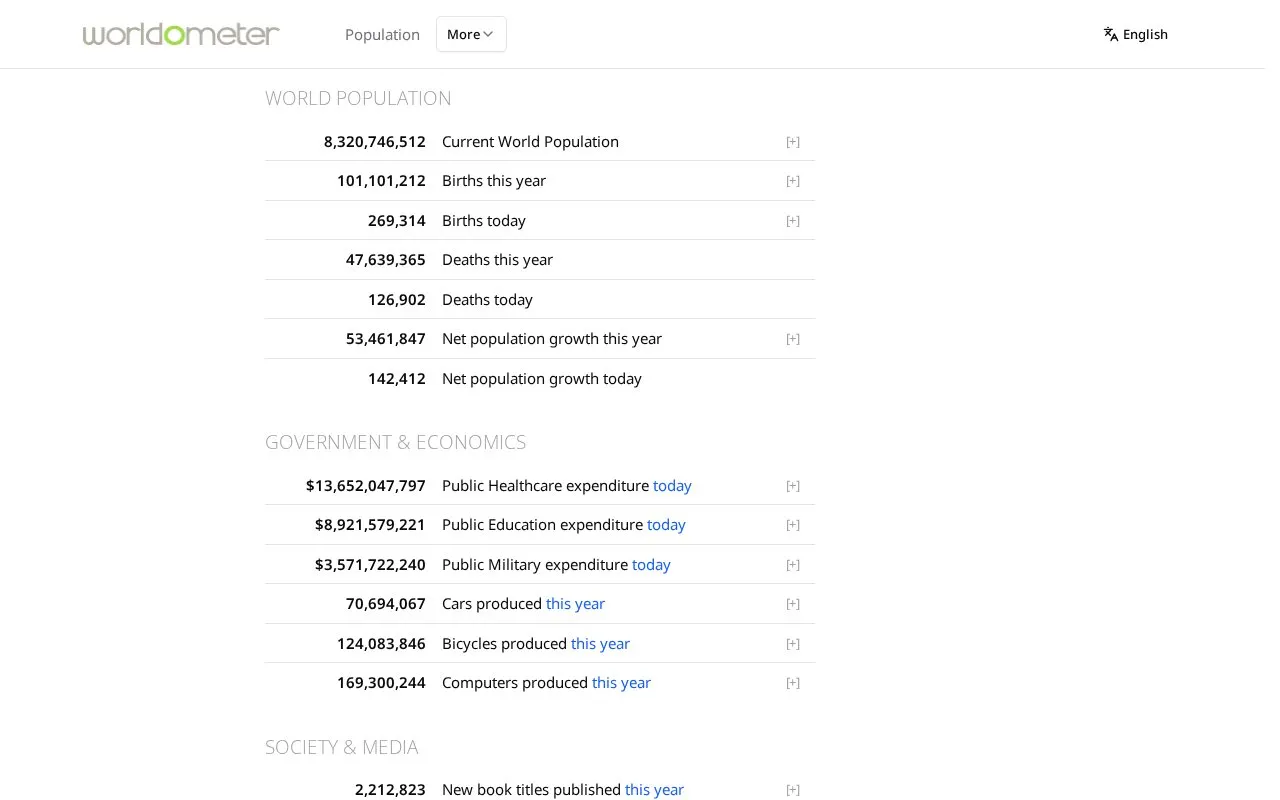This screenshot has width=1280, height=800.
Task: Choose the English language selector
Action: [1135, 34]
